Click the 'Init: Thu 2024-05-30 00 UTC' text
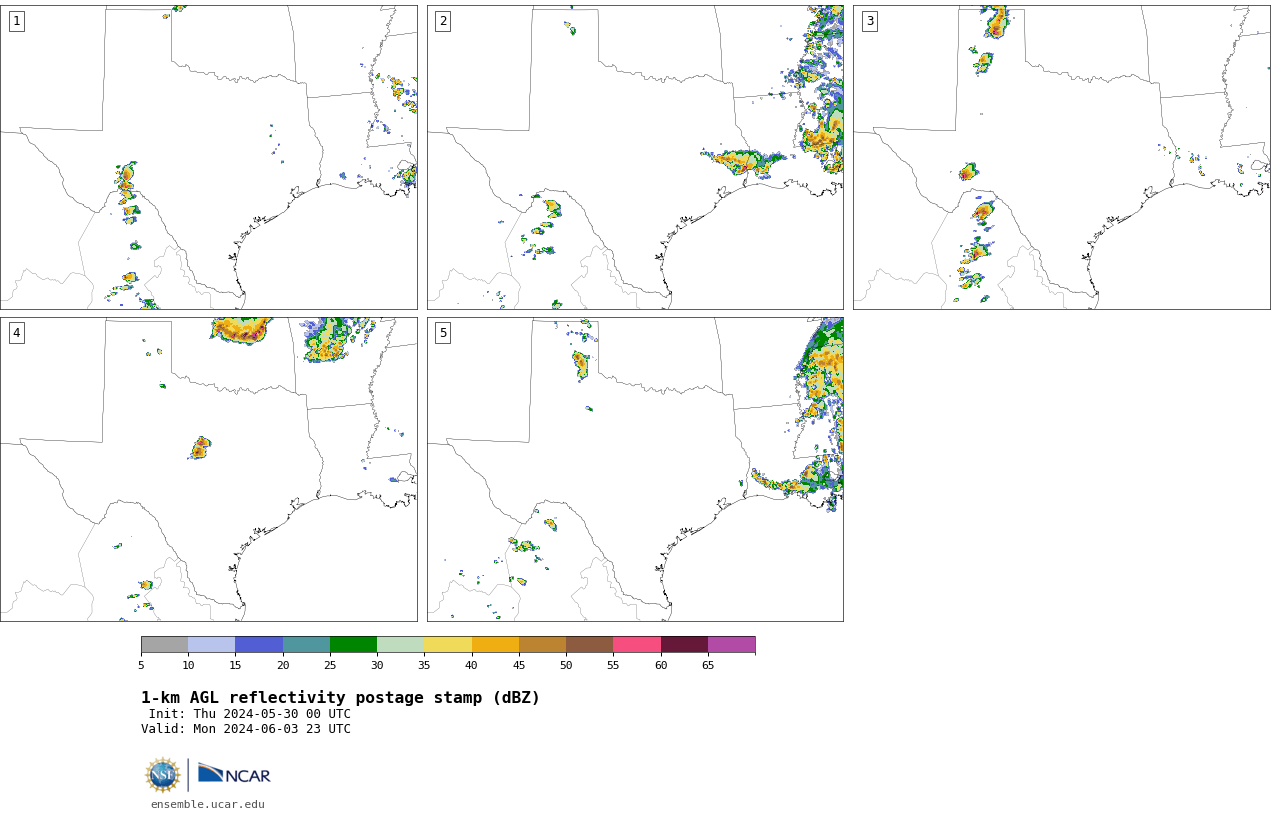 pyautogui.click(x=250, y=714)
